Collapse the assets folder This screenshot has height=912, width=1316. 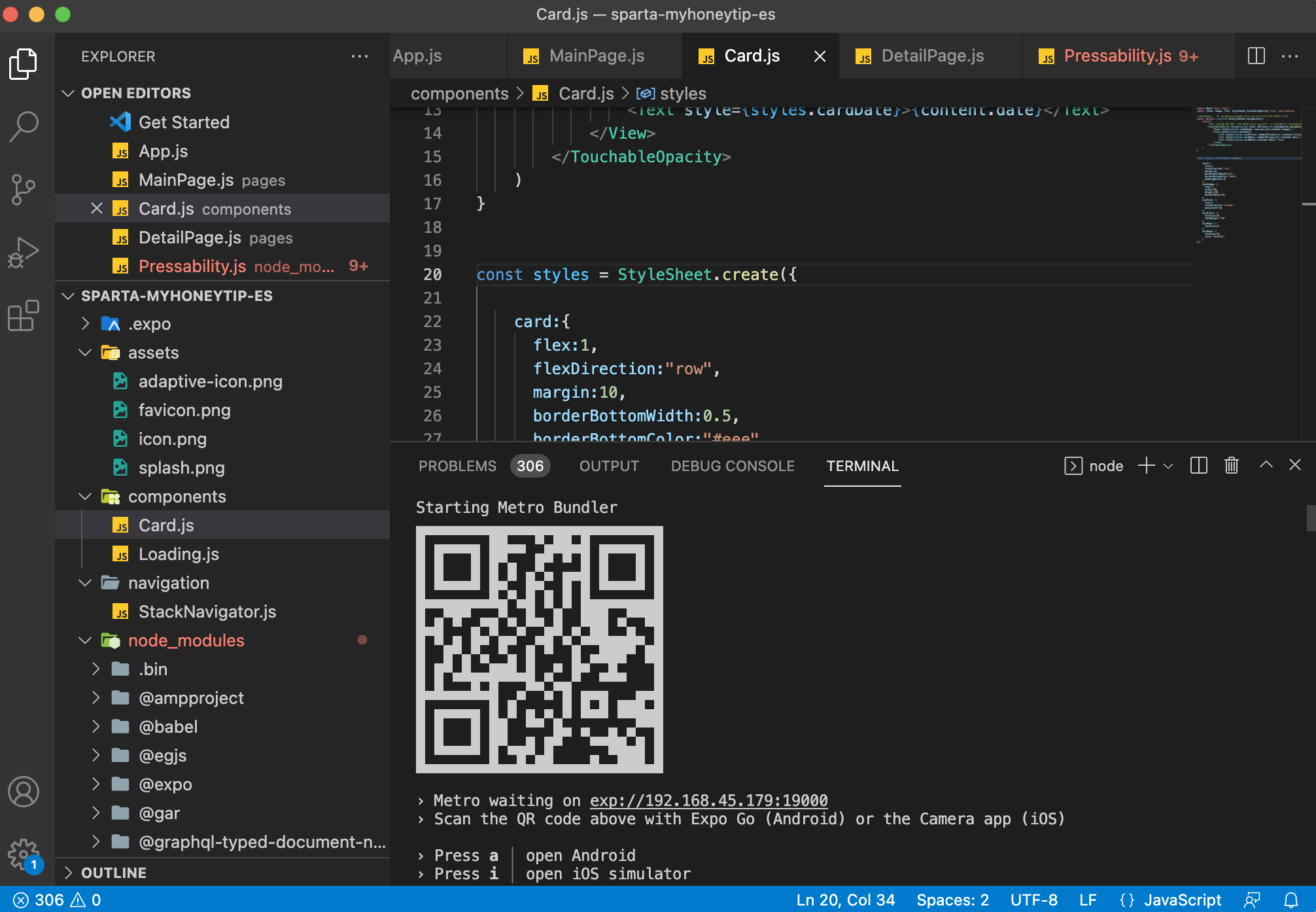coord(85,353)
